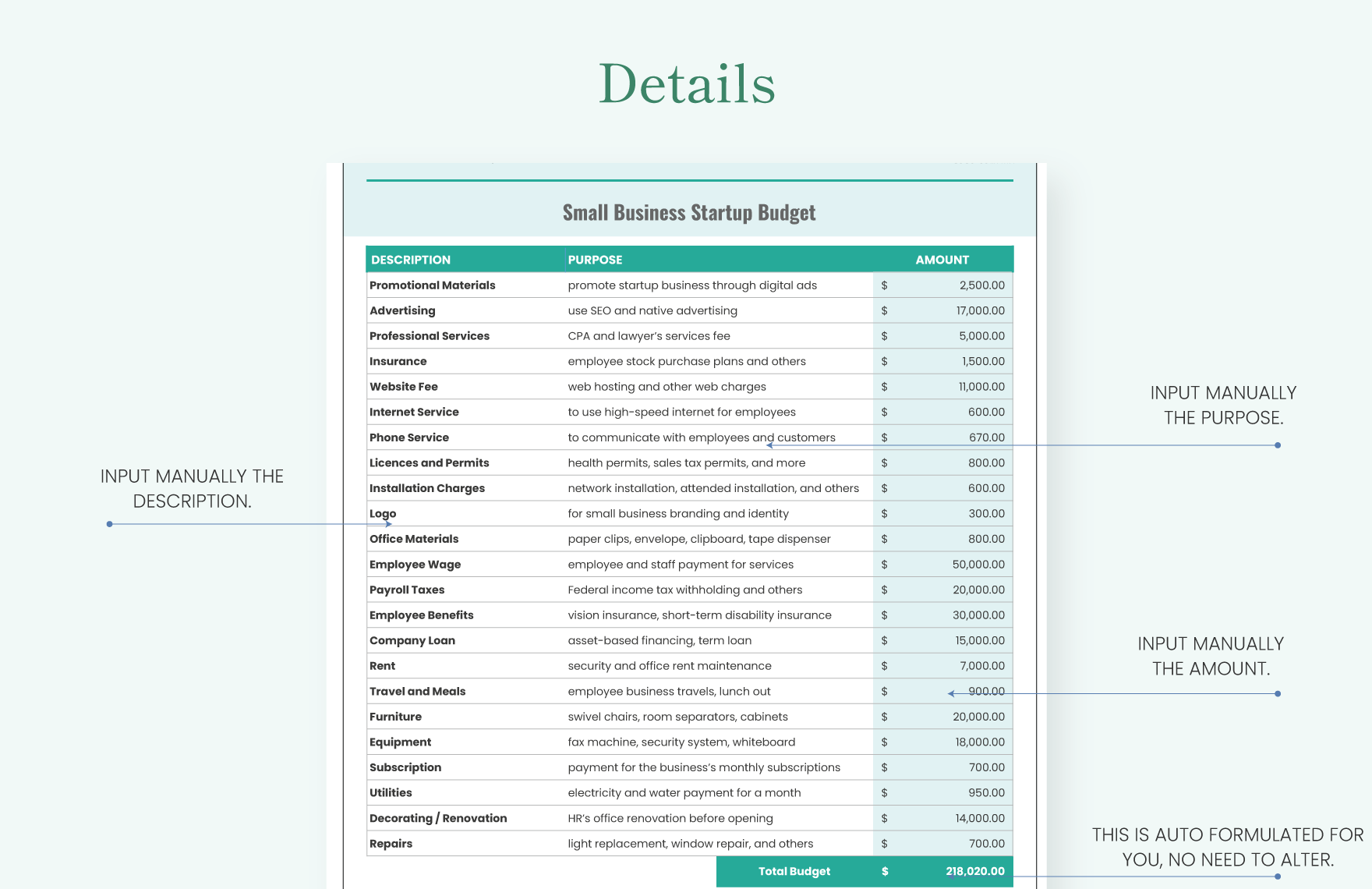Select the 'Promotional Materials' cell
The height and width of the screenshot is (889, 1372).
433,285
